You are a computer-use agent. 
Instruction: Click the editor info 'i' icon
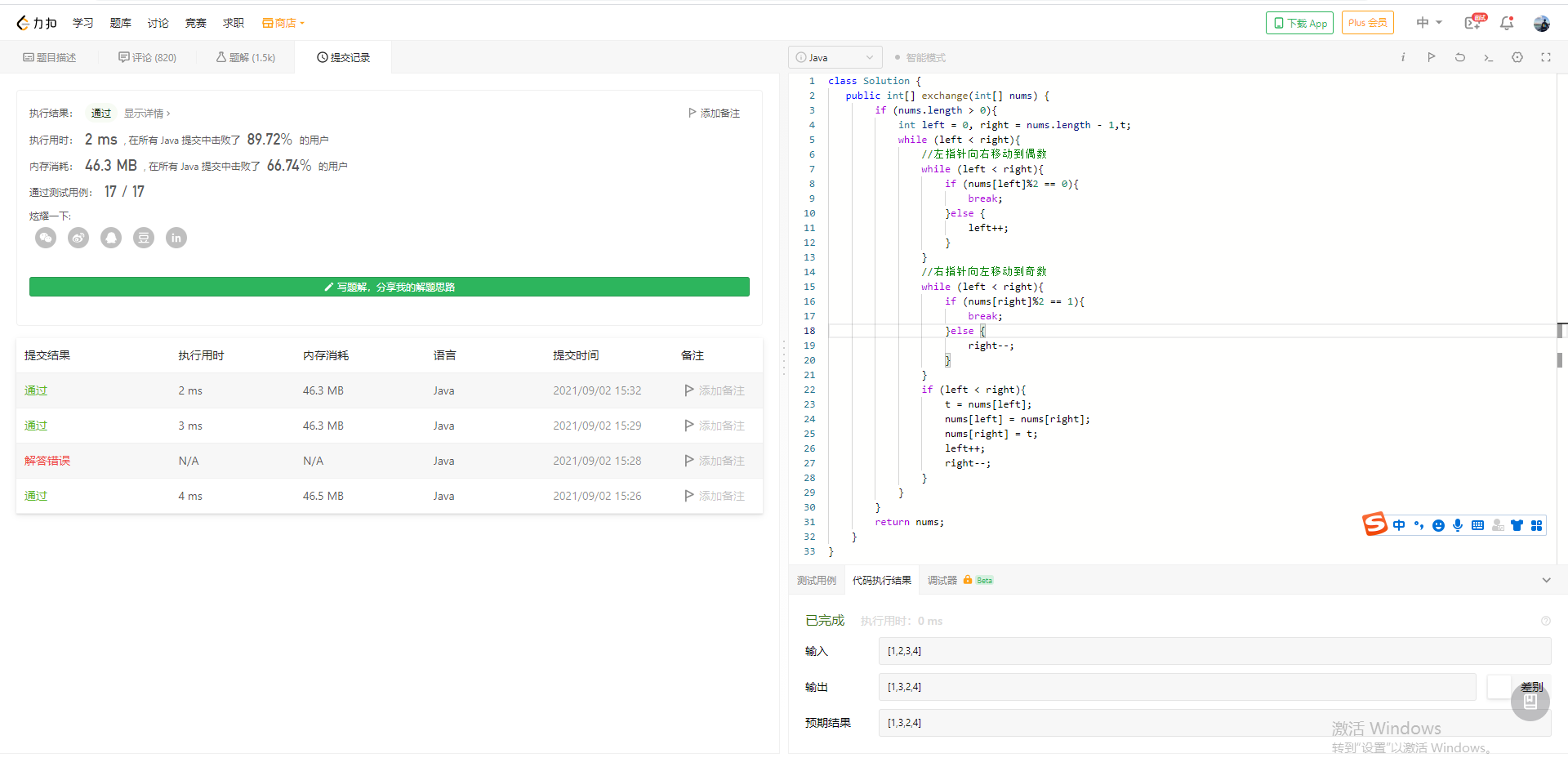pos(1403,57)
